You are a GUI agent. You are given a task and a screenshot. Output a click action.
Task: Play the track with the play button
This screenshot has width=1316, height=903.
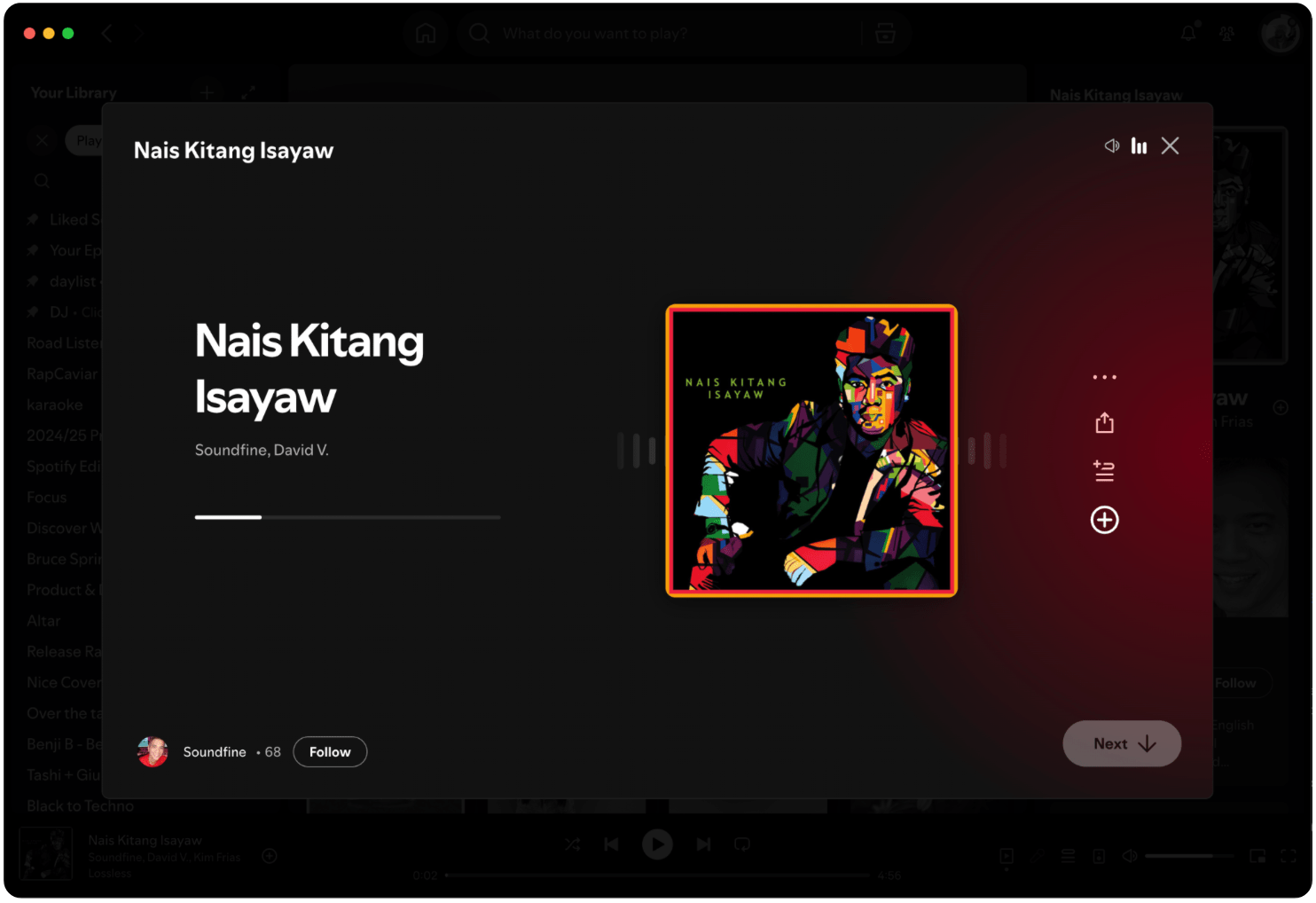[657, 844]
